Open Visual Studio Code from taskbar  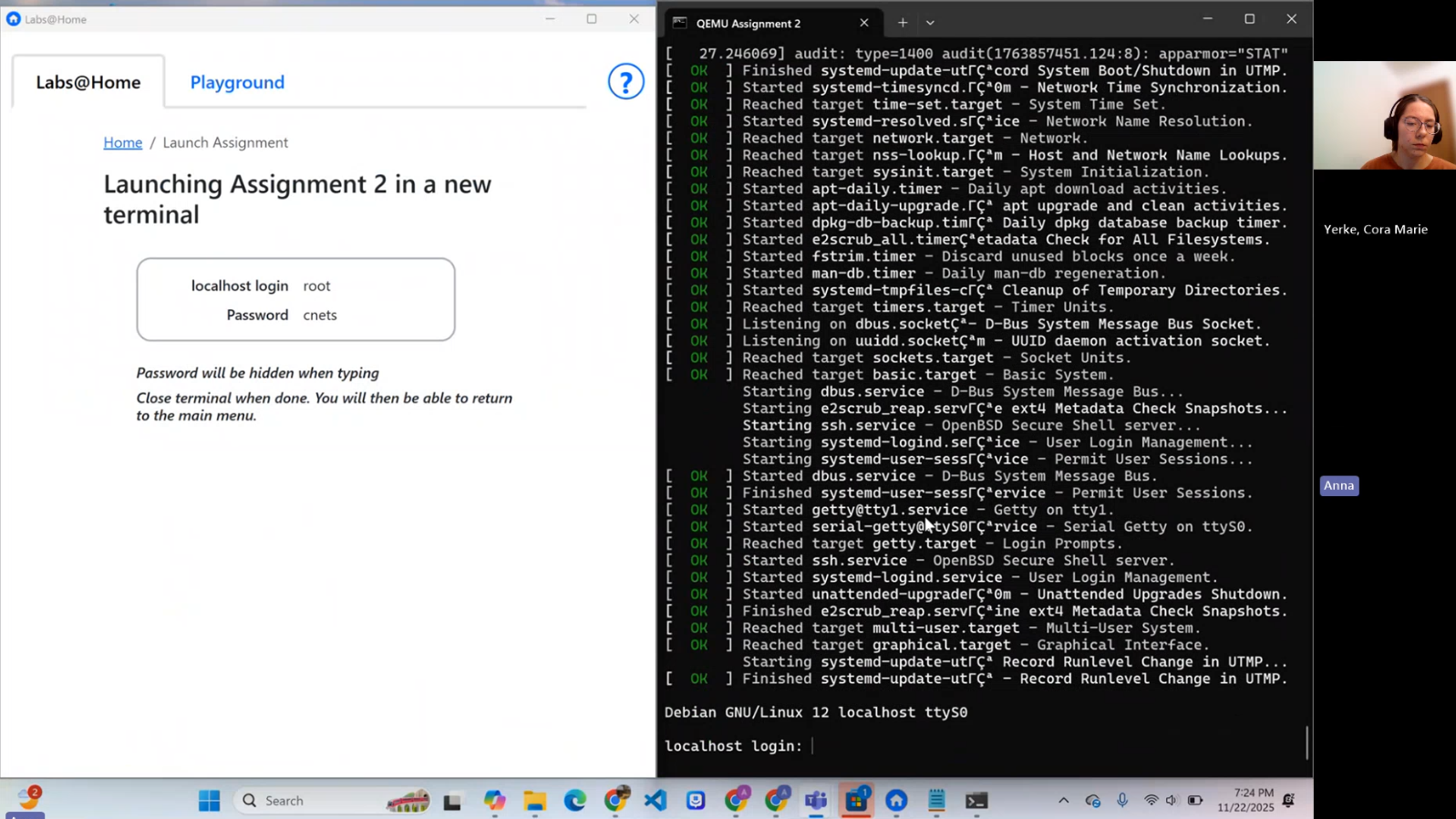656,801
